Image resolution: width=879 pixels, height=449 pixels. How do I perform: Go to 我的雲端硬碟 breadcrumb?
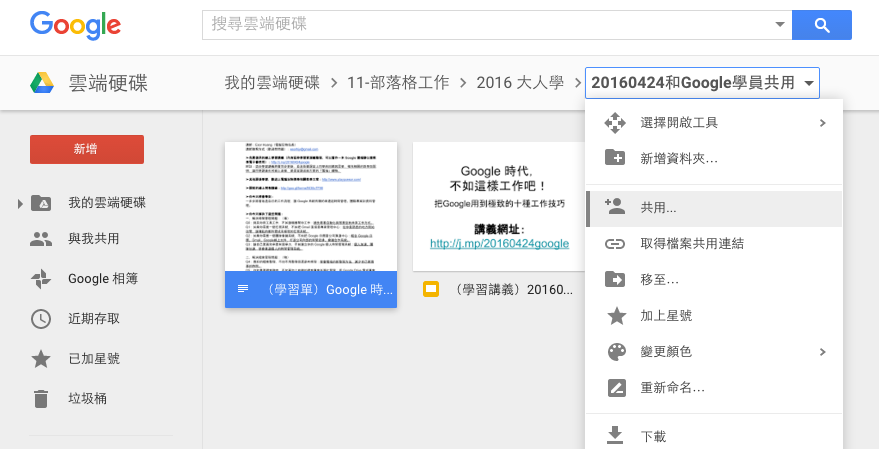pyautogui.click(x=272, y=83)
